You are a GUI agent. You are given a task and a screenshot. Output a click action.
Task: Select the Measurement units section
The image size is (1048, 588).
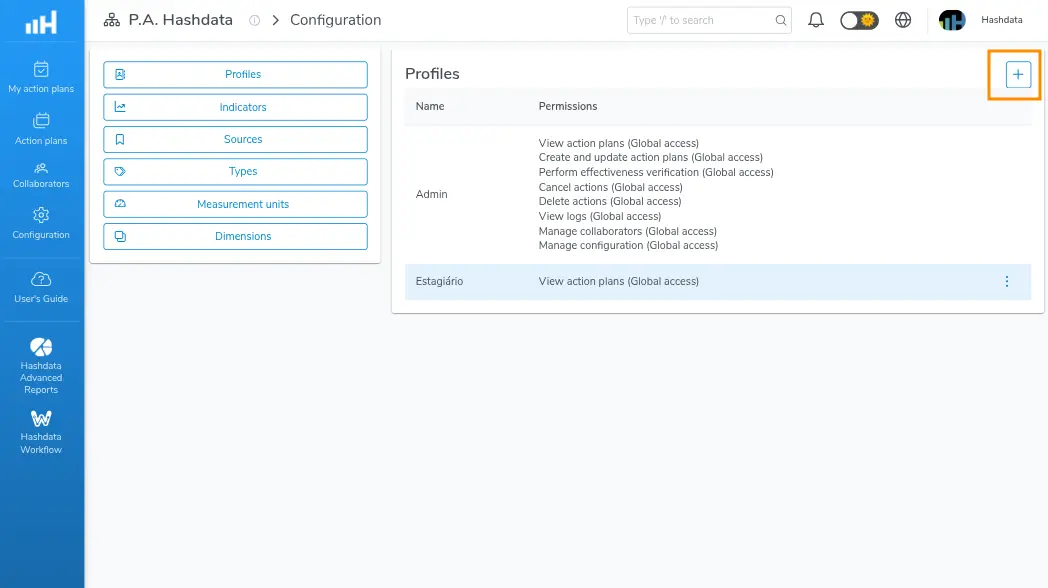(x=235, y=204)
